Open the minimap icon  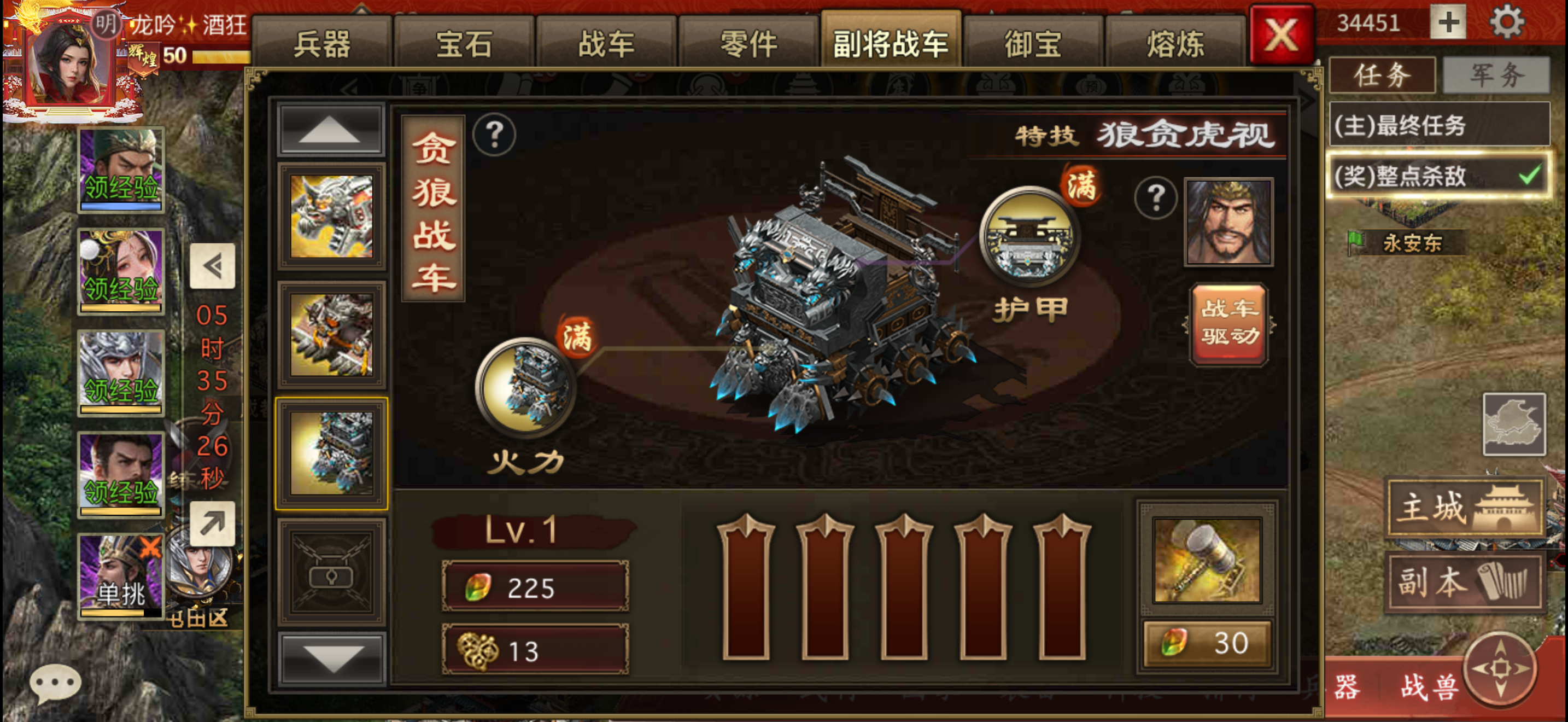(1514, 424)
